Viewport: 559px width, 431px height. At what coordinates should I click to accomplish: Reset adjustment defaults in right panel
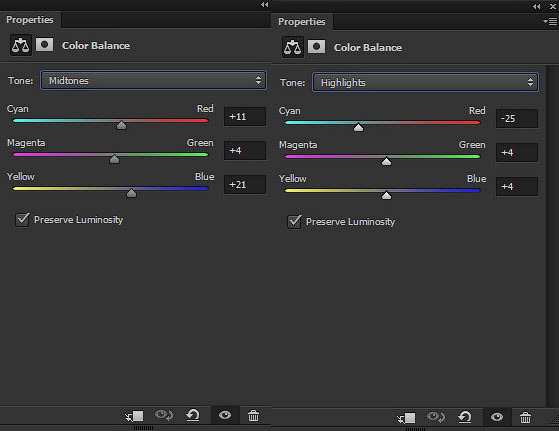click(x=465, y=417)
